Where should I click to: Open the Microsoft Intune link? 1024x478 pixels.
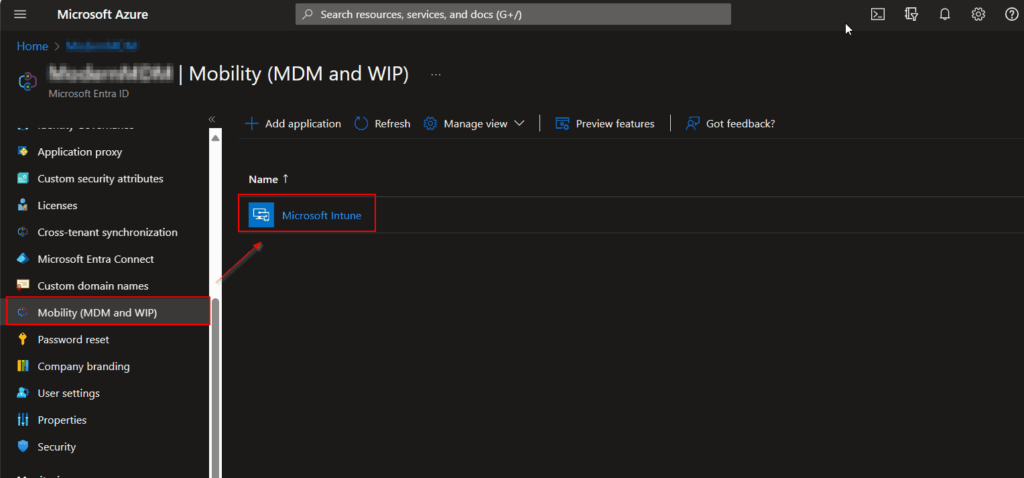321,215
